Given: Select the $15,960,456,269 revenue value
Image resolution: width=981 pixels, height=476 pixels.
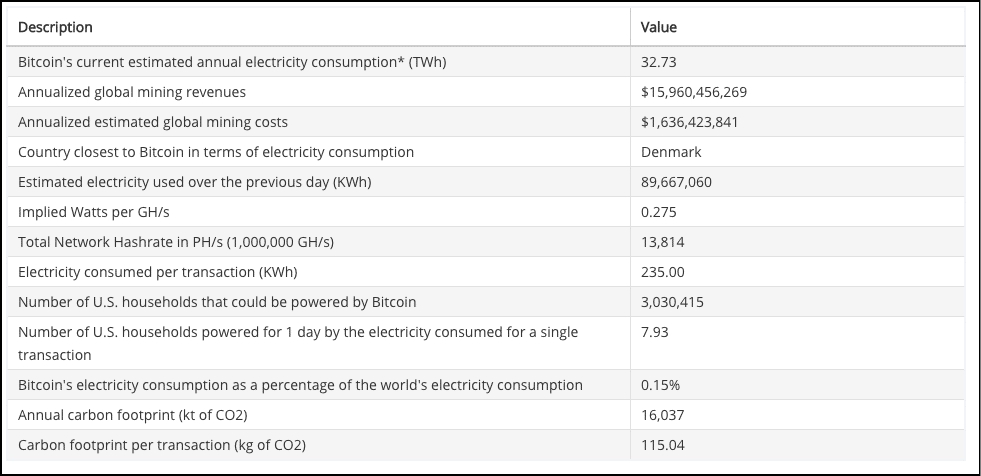Looking at the screenshot, I should (694, 92).
